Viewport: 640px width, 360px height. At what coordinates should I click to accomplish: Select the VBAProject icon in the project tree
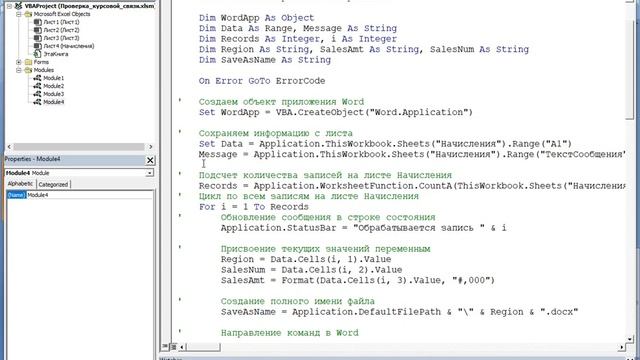click(18, 6)
